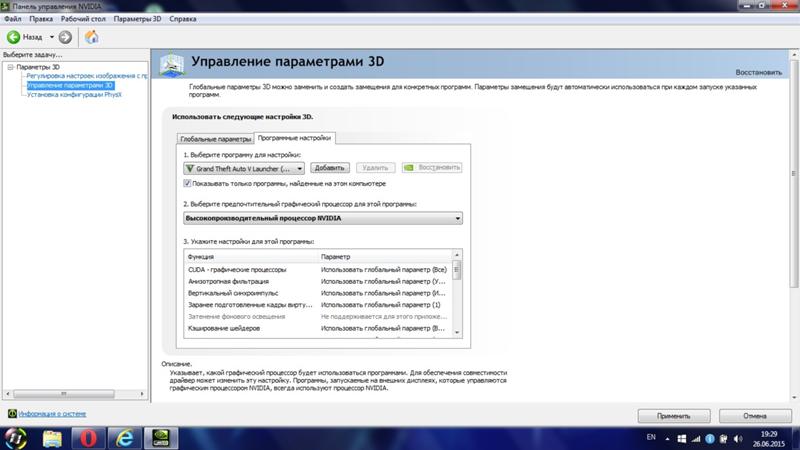Click the Восстановить link at top right

pos(758,72)
